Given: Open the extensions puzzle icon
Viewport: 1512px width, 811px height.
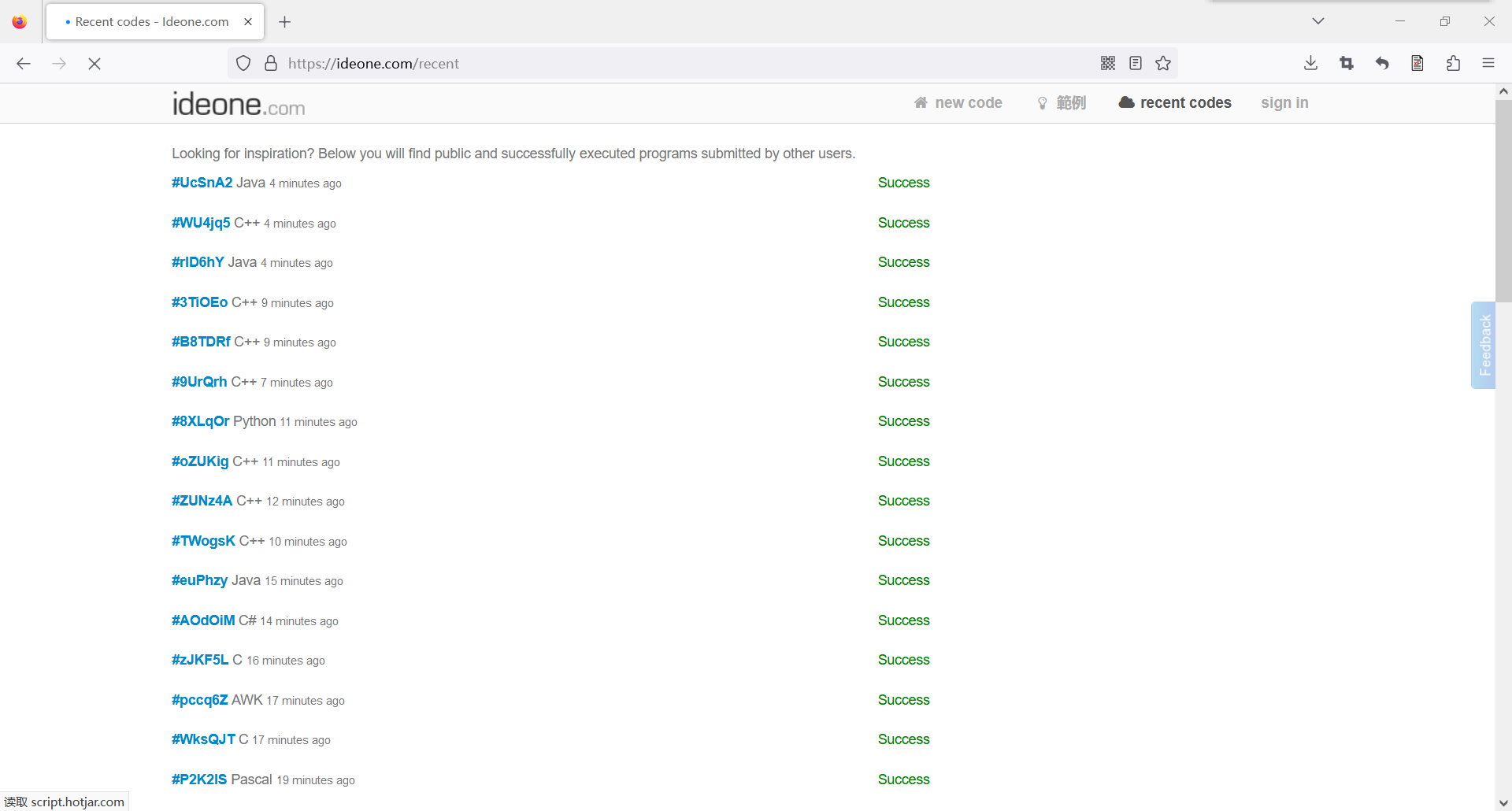Looking at the screenshot, I should [1453, 63].
